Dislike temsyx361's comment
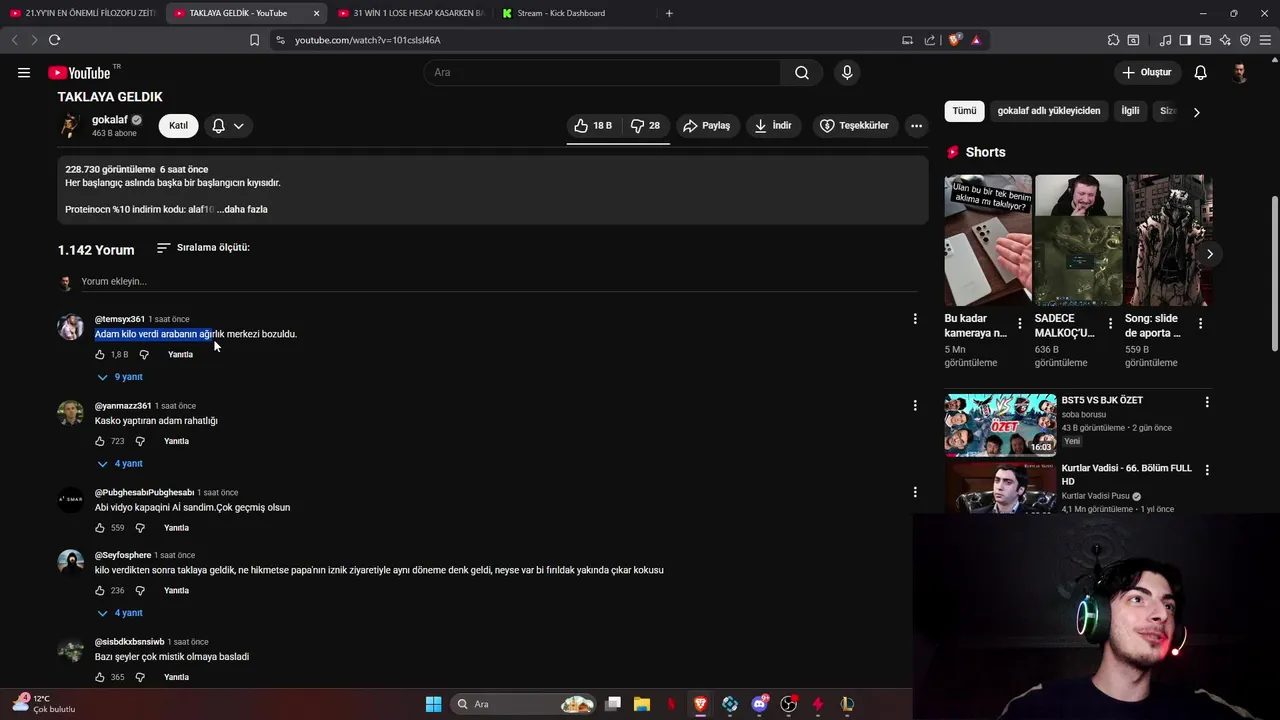The width and height of the screenshot is (1280, 720). coord(144,355)
